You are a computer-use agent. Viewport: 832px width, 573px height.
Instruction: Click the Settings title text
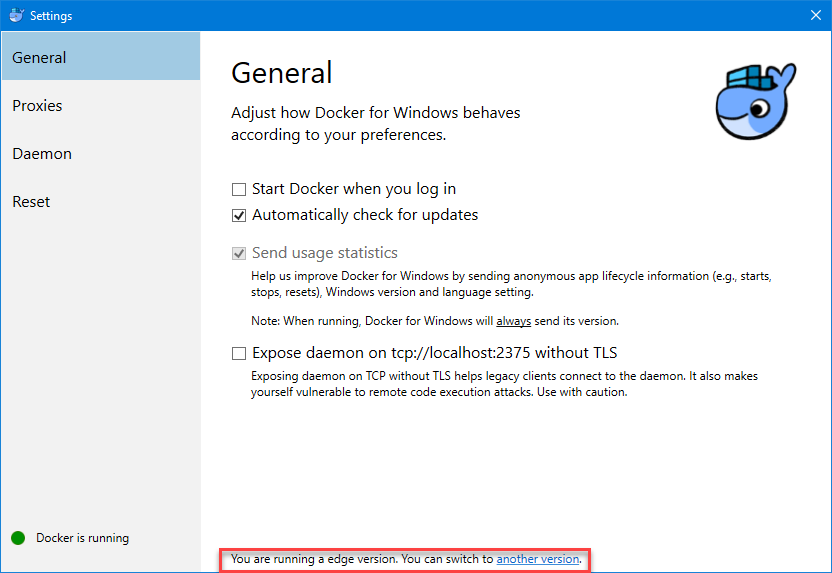point(51,16)
